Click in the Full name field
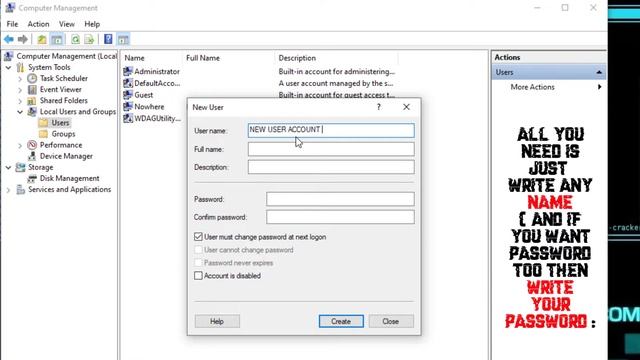The image size is (640, 360). click(331, 149)
